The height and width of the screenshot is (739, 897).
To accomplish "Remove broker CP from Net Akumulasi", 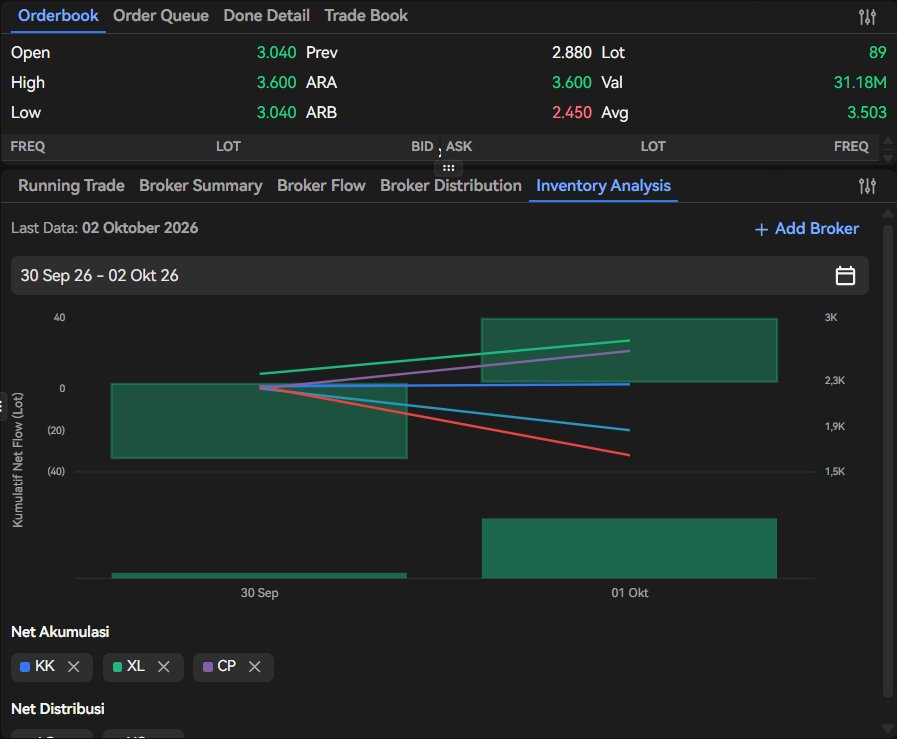I will click(x=255, y=666).
